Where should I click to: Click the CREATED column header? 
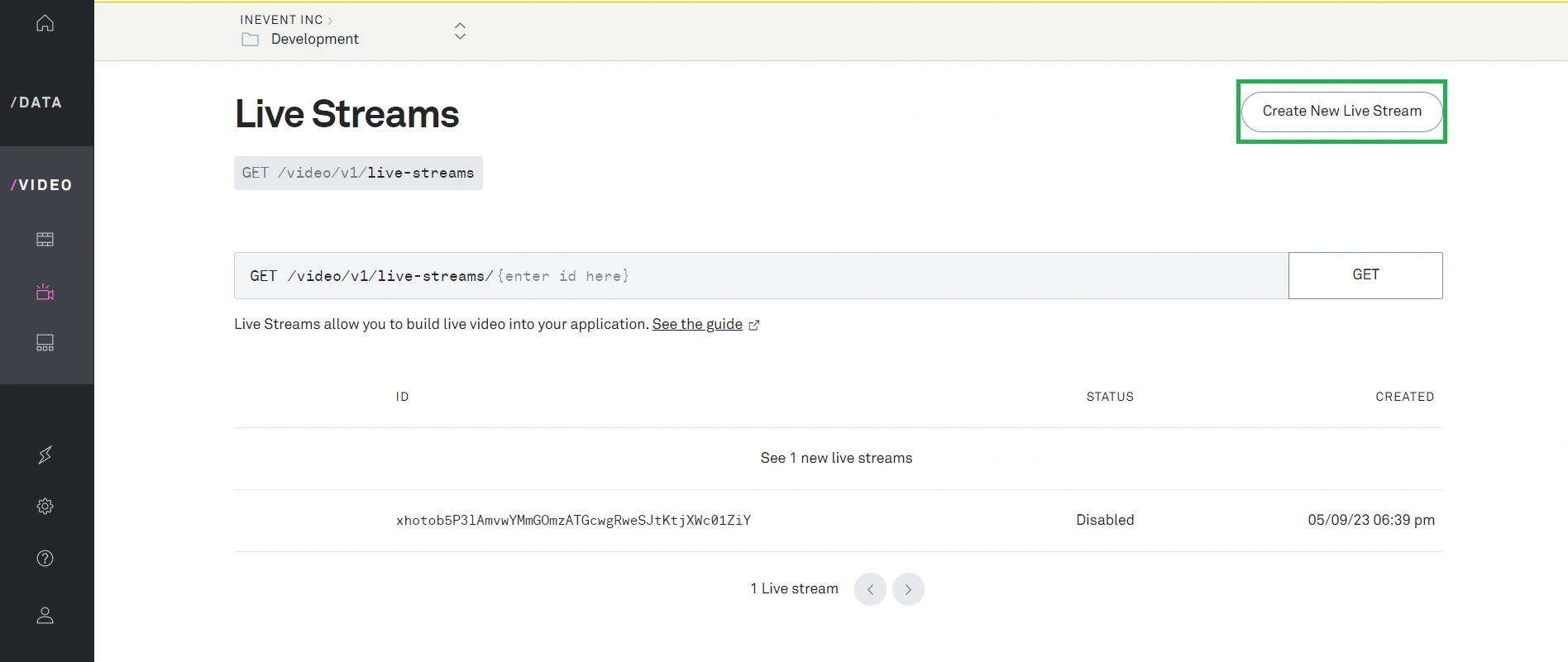coord(1404,397)
